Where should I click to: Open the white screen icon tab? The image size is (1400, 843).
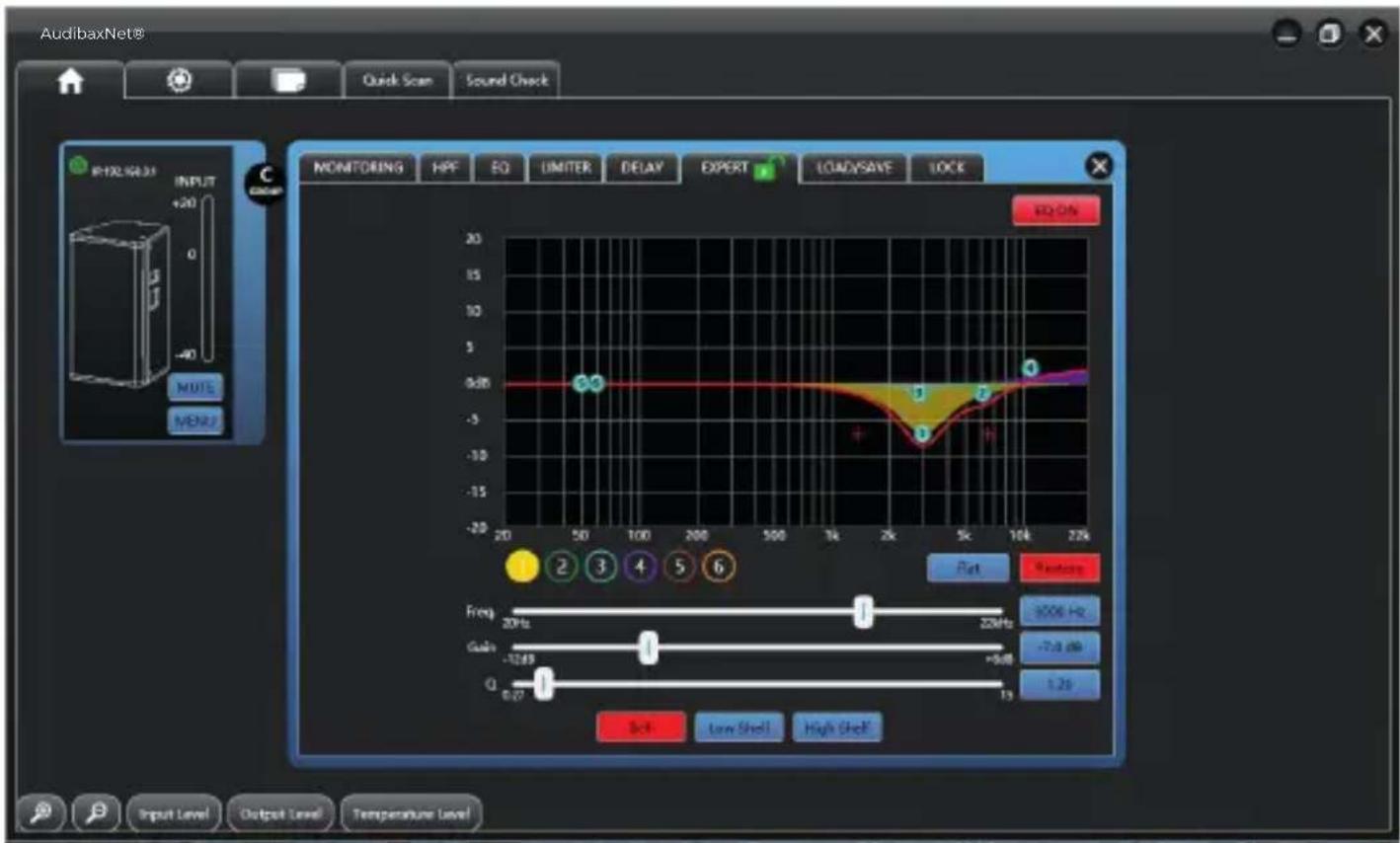(x=288, y=81)
